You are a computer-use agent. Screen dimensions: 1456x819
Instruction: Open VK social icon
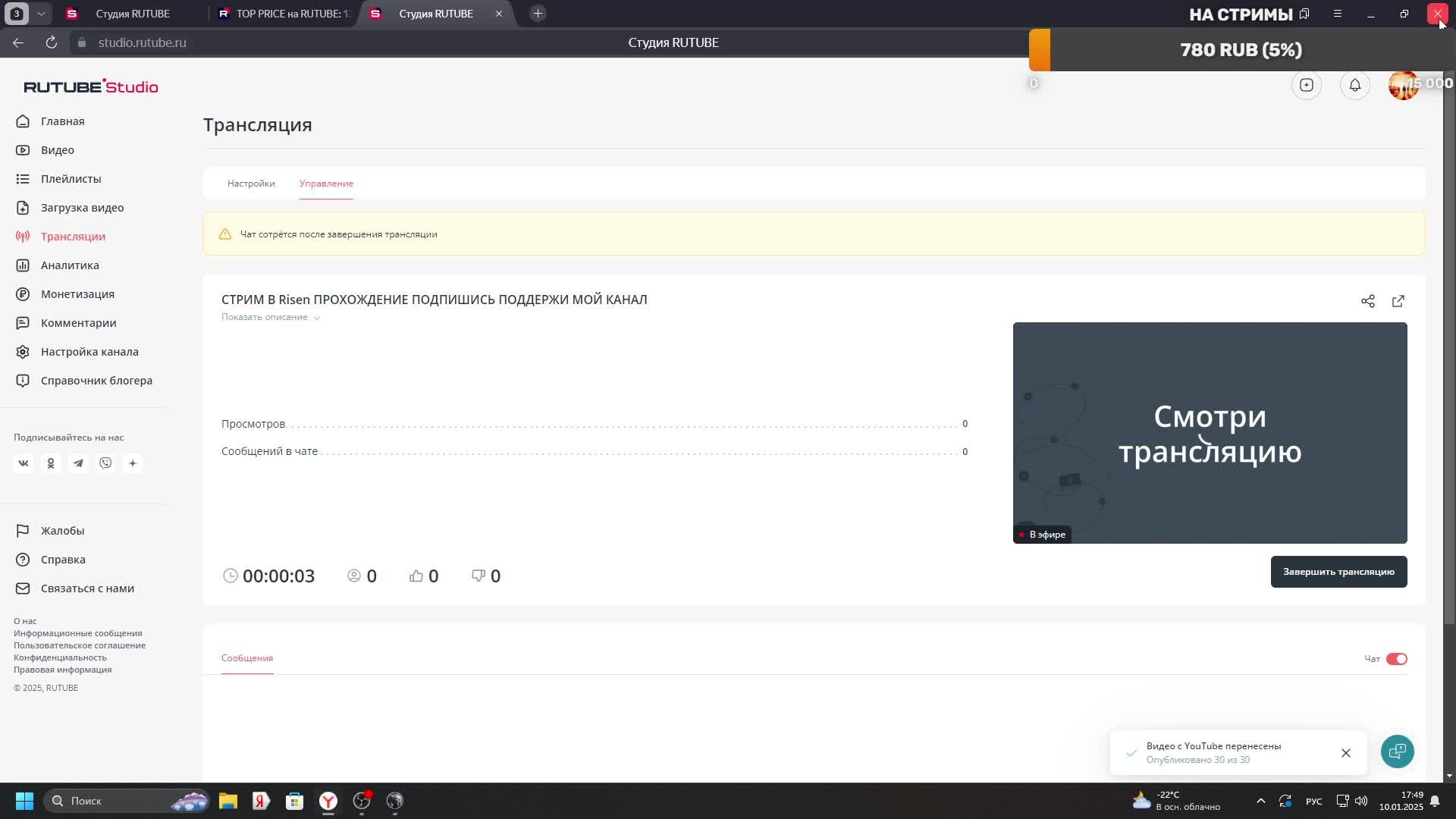click(x=24, y=463)
